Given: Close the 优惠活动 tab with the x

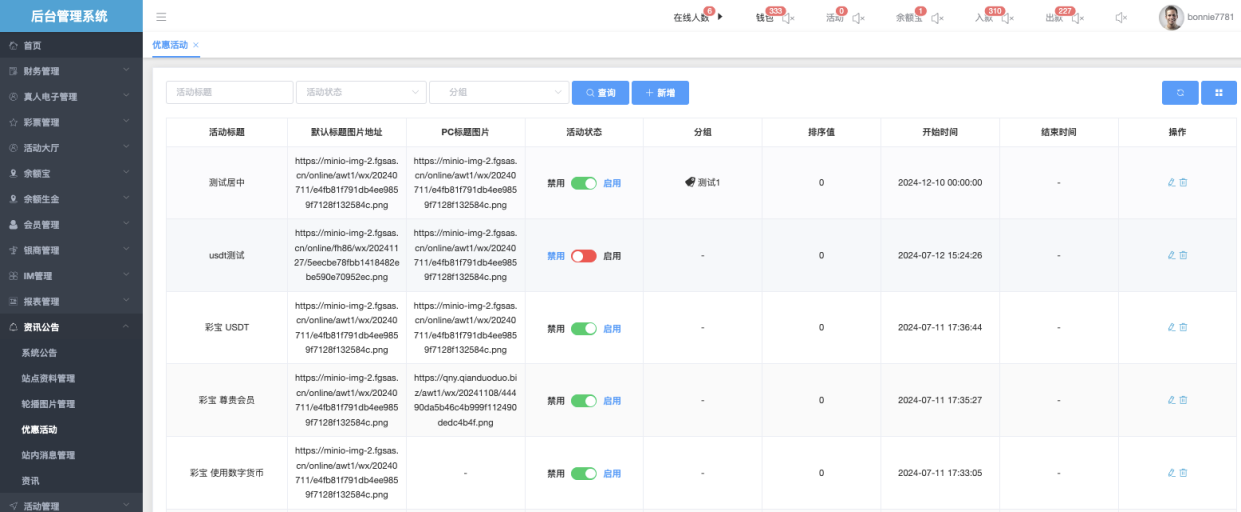Looking at the screenshot, I should 196,45.
